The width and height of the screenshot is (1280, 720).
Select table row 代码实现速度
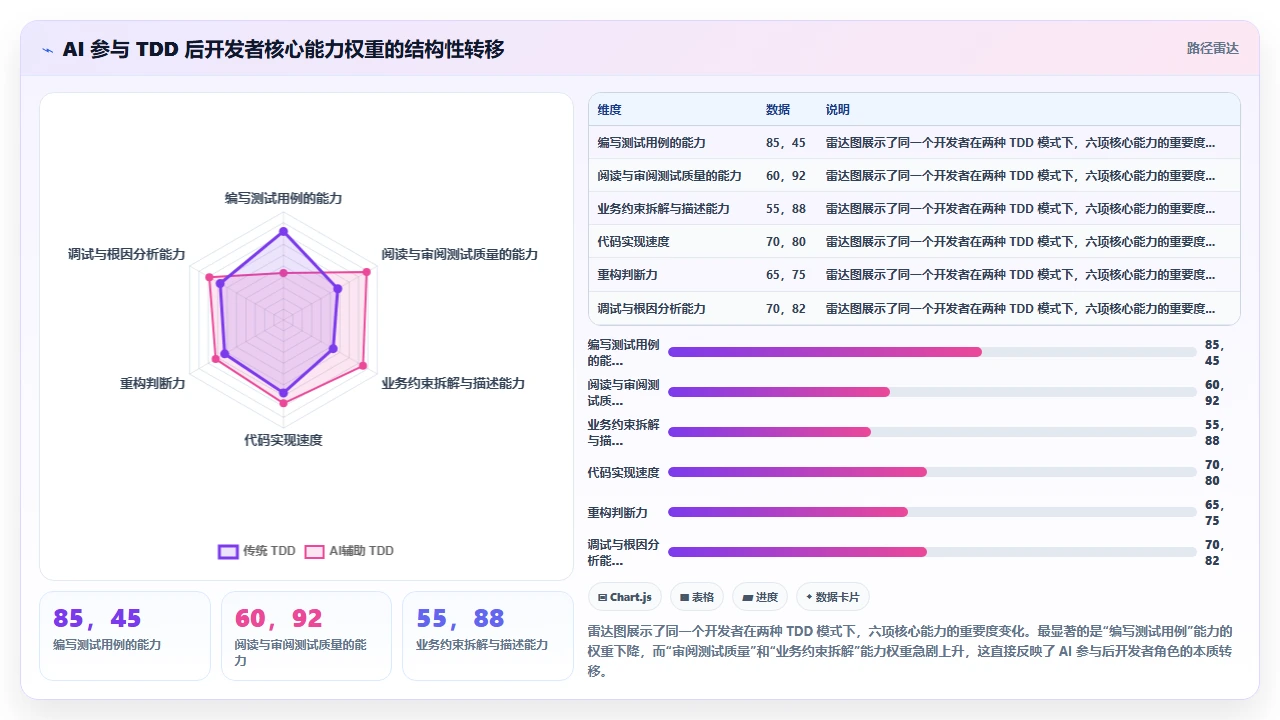pos(914,241)
